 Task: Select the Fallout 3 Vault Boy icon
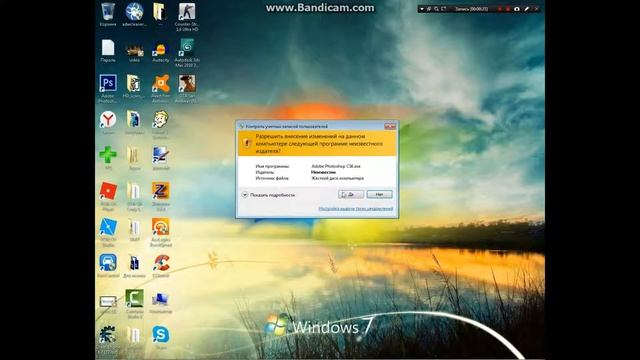click(160, 121)
